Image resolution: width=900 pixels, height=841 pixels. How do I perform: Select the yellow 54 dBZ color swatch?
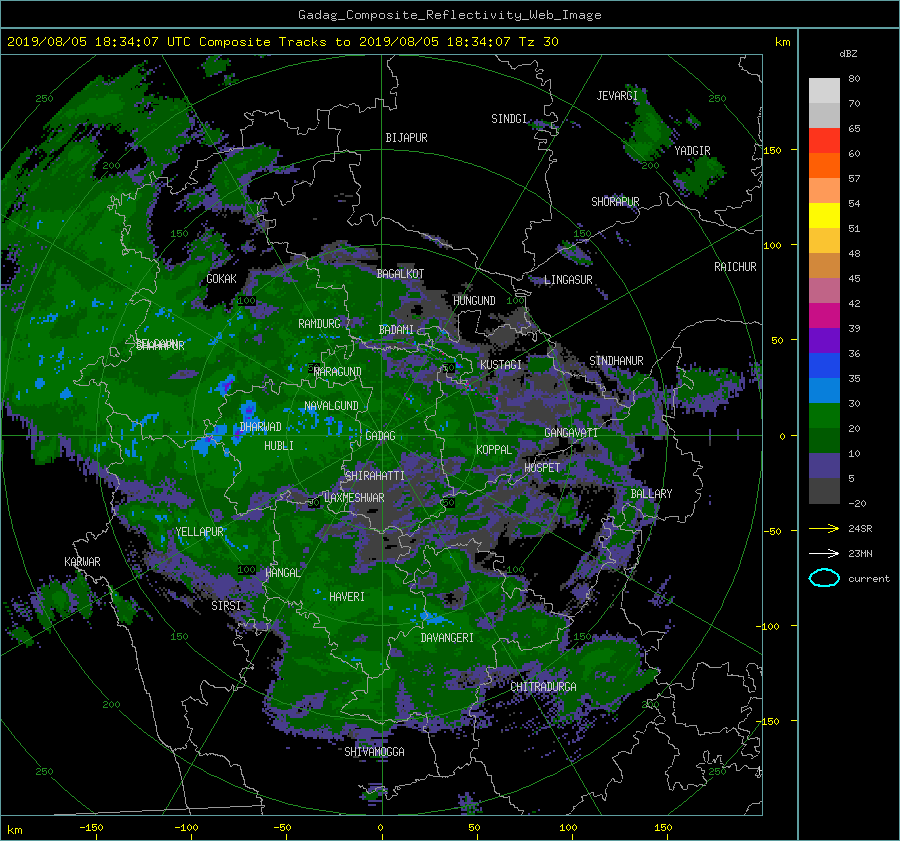tap(824, 215)
